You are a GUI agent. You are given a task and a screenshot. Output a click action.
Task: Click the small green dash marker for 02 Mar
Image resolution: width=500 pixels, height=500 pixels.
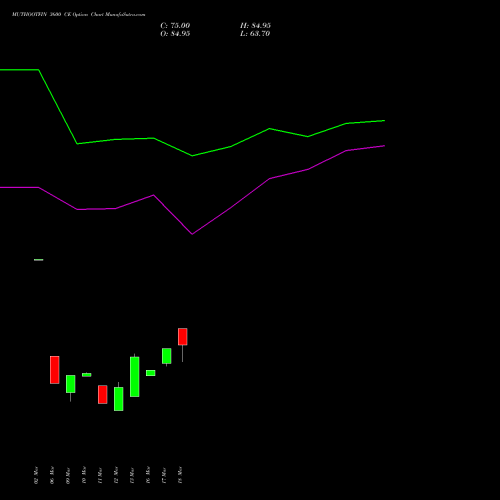pos(39,260)
